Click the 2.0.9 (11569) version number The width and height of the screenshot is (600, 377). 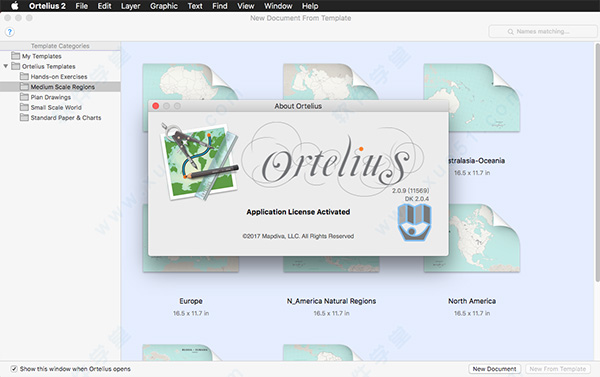pos(410,191)
